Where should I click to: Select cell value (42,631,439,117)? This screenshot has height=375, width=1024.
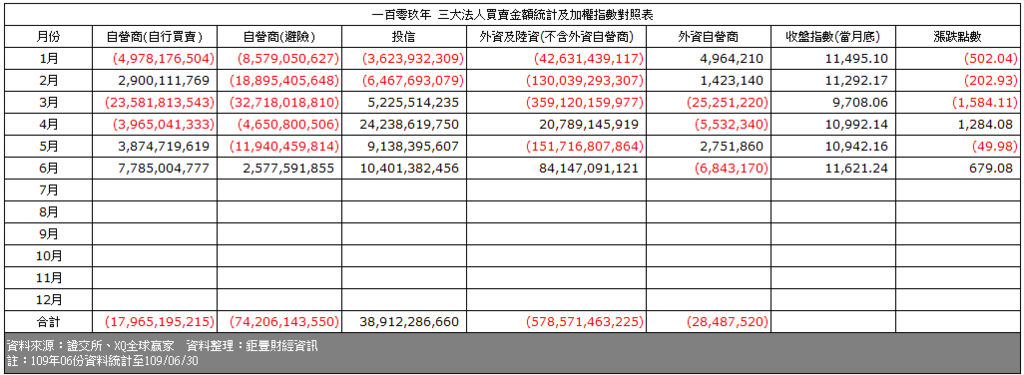point(589,59)
